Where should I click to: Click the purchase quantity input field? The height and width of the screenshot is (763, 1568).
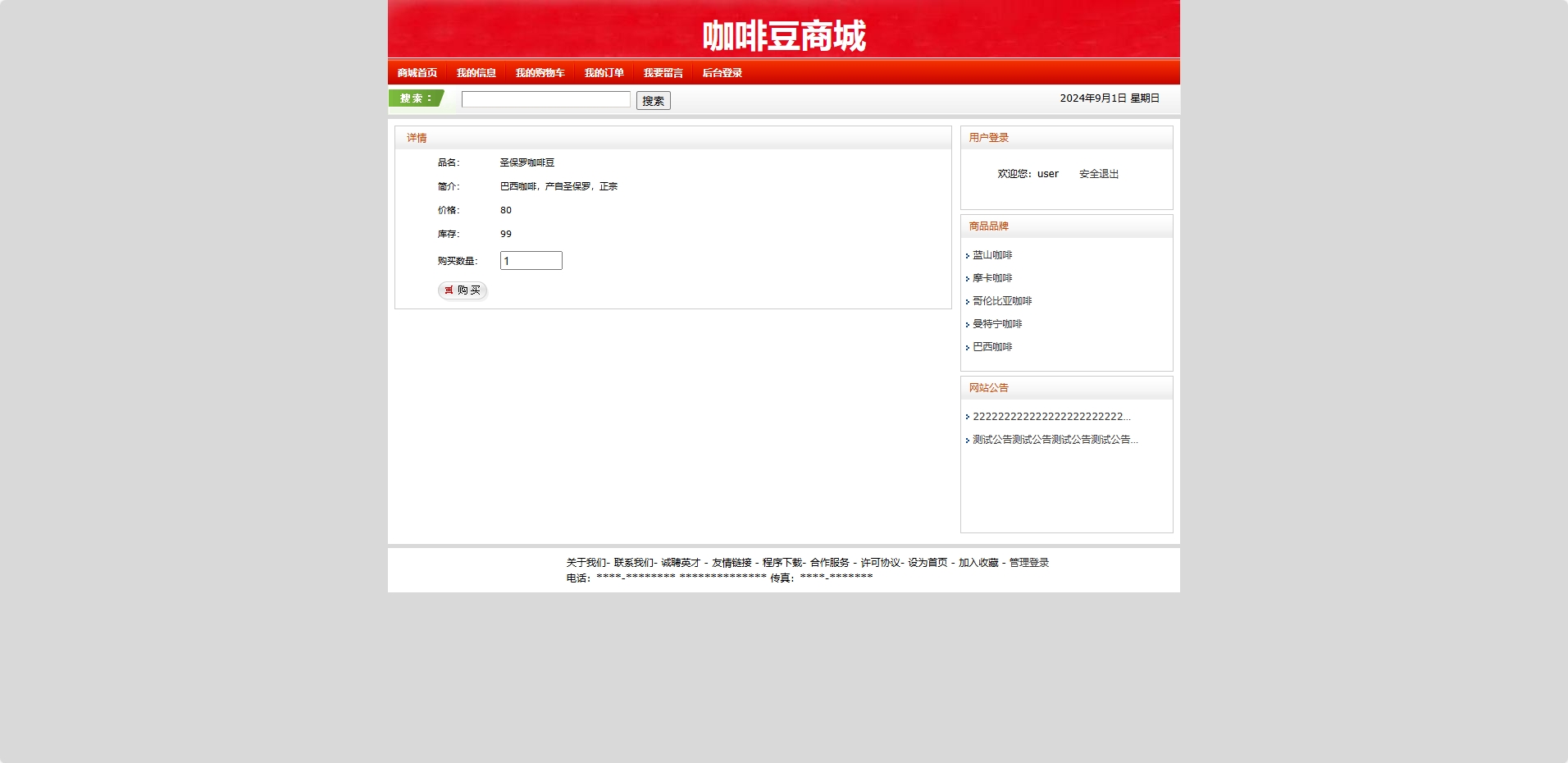pos(531,260)
